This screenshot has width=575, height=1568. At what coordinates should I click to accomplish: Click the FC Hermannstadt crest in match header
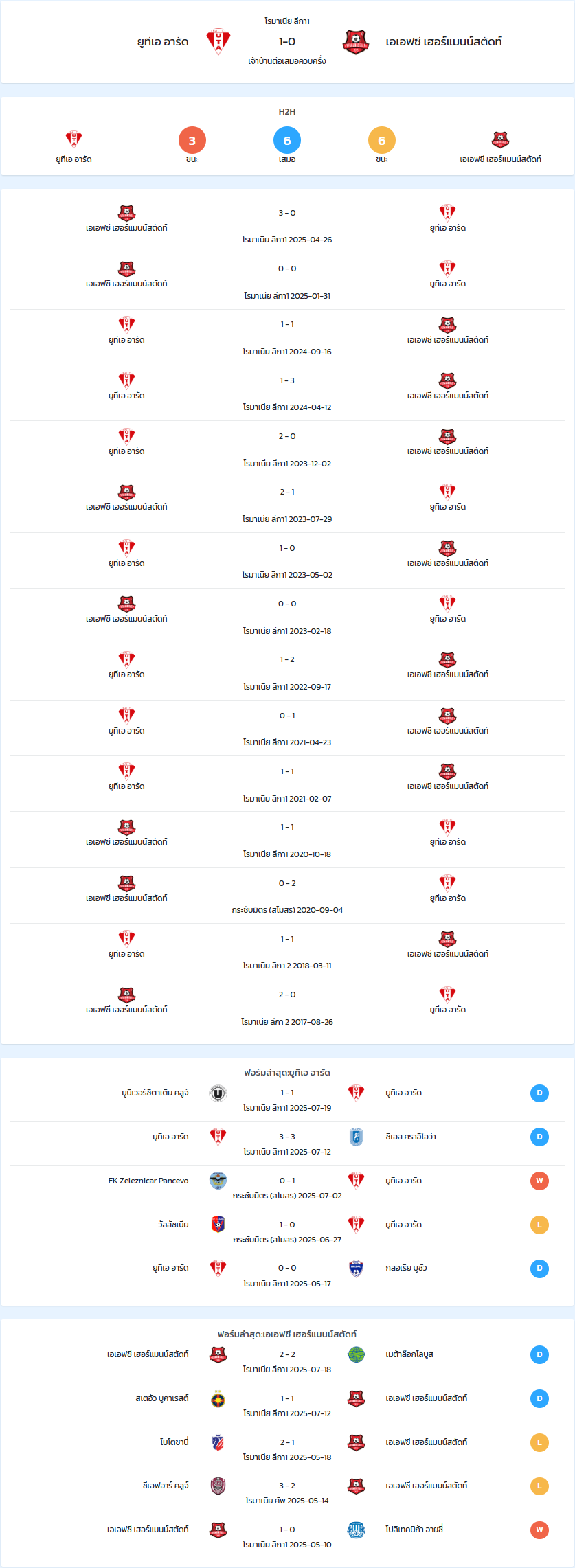[x=356, y=41]
